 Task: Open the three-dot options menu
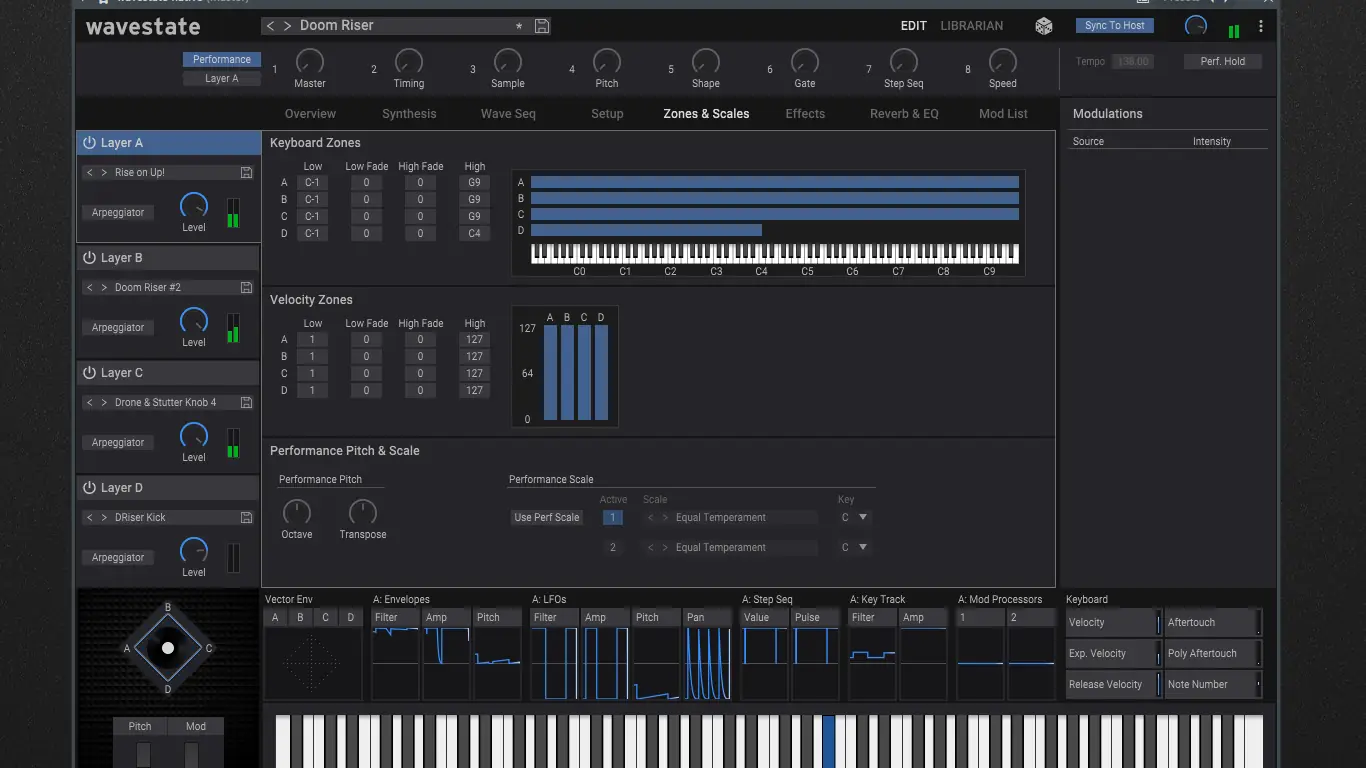(x=1261, y=26)
